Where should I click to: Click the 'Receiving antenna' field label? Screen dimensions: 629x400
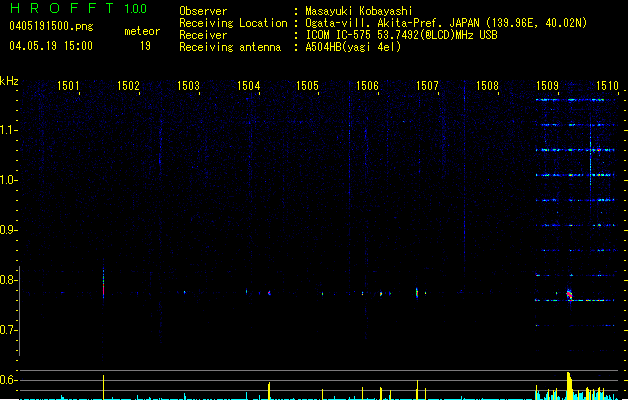point(230,47)
